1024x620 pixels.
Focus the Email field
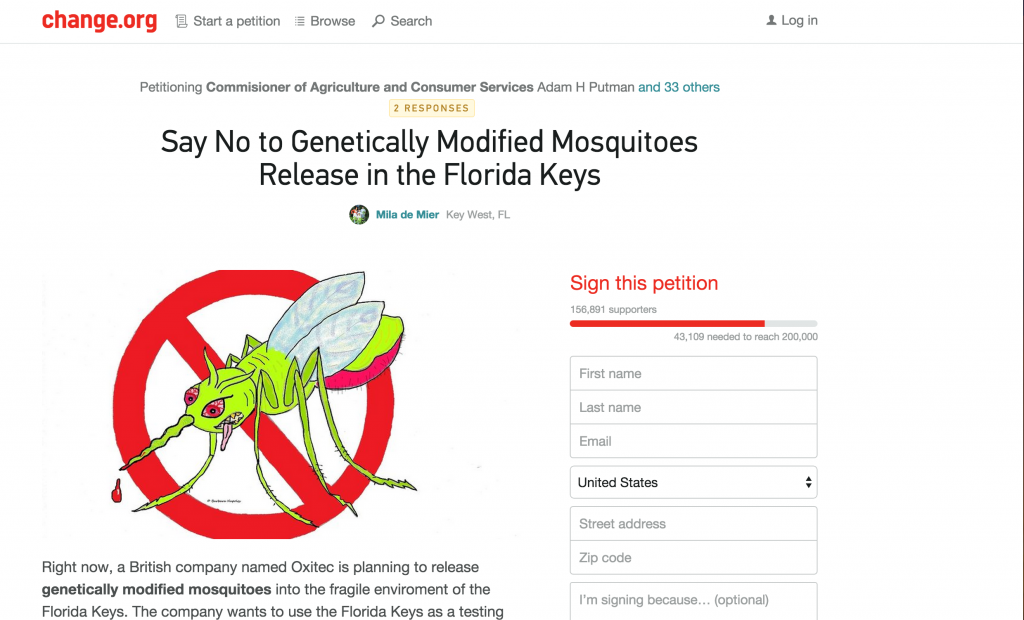point(694,441)
